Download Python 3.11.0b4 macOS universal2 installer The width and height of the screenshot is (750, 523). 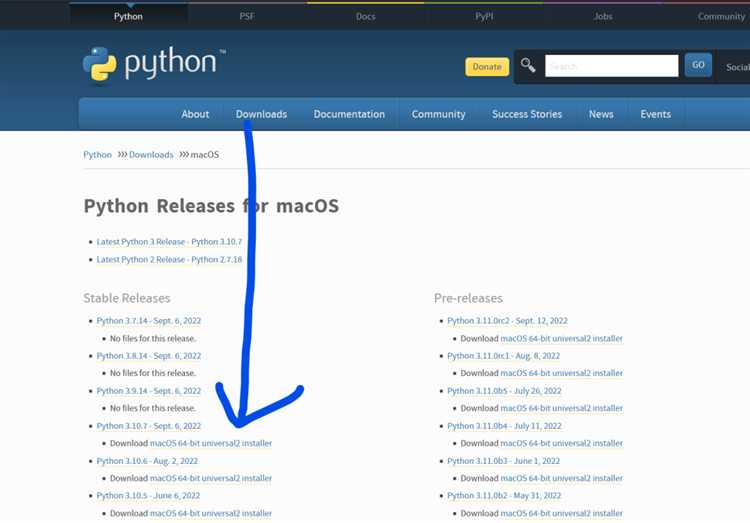click(562, 443)
